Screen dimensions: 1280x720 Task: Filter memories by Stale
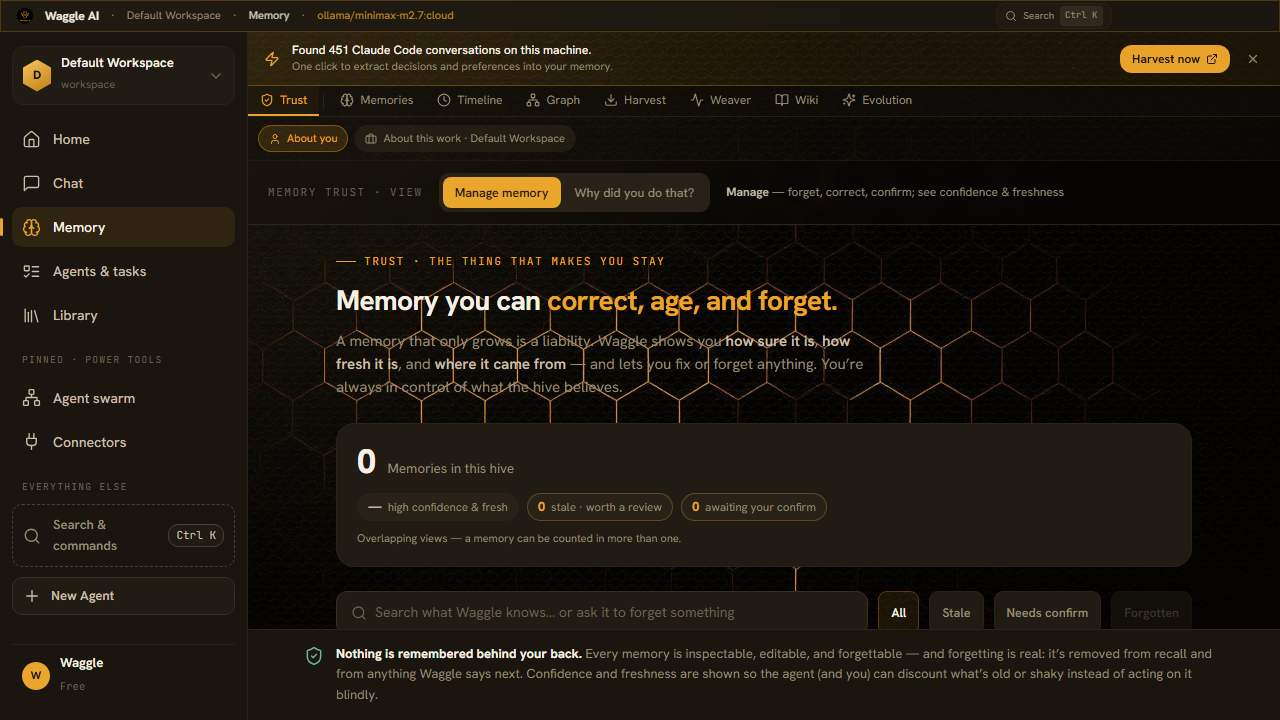956,613
